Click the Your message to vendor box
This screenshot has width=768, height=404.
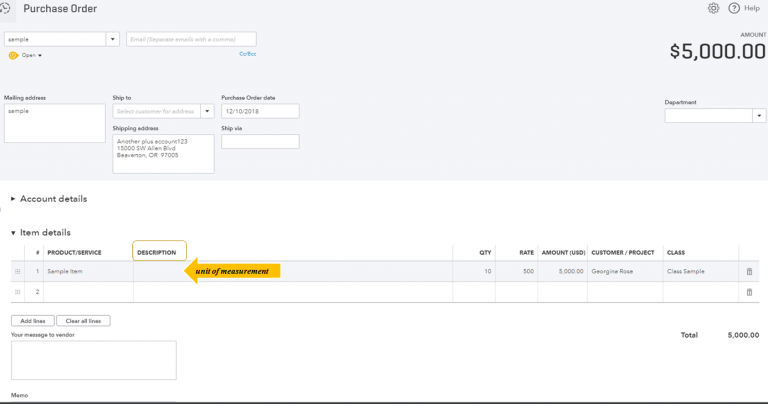(x=93, y=360)
